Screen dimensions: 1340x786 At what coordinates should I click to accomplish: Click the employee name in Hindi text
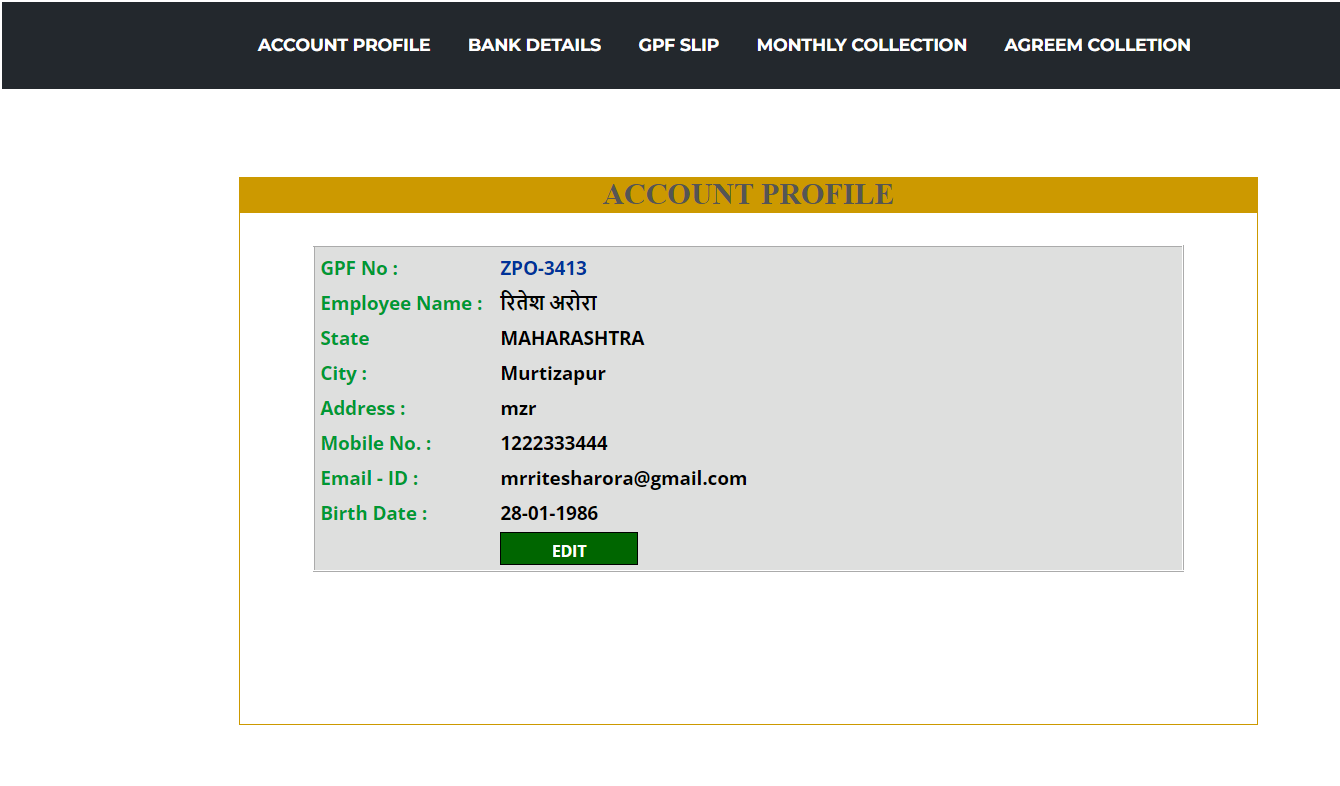coord(548,303)
